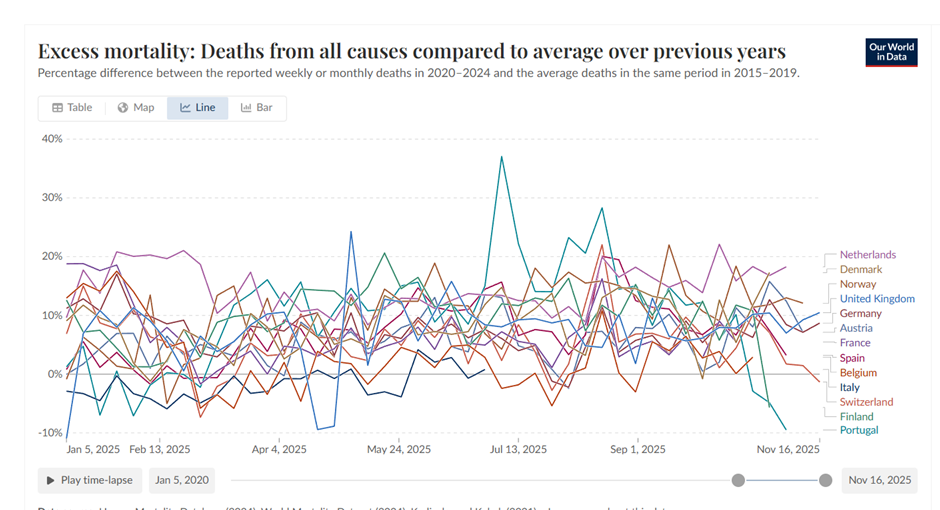
Task: Highlight the Netherlands series in legend
Action: [x=867, y=255]
